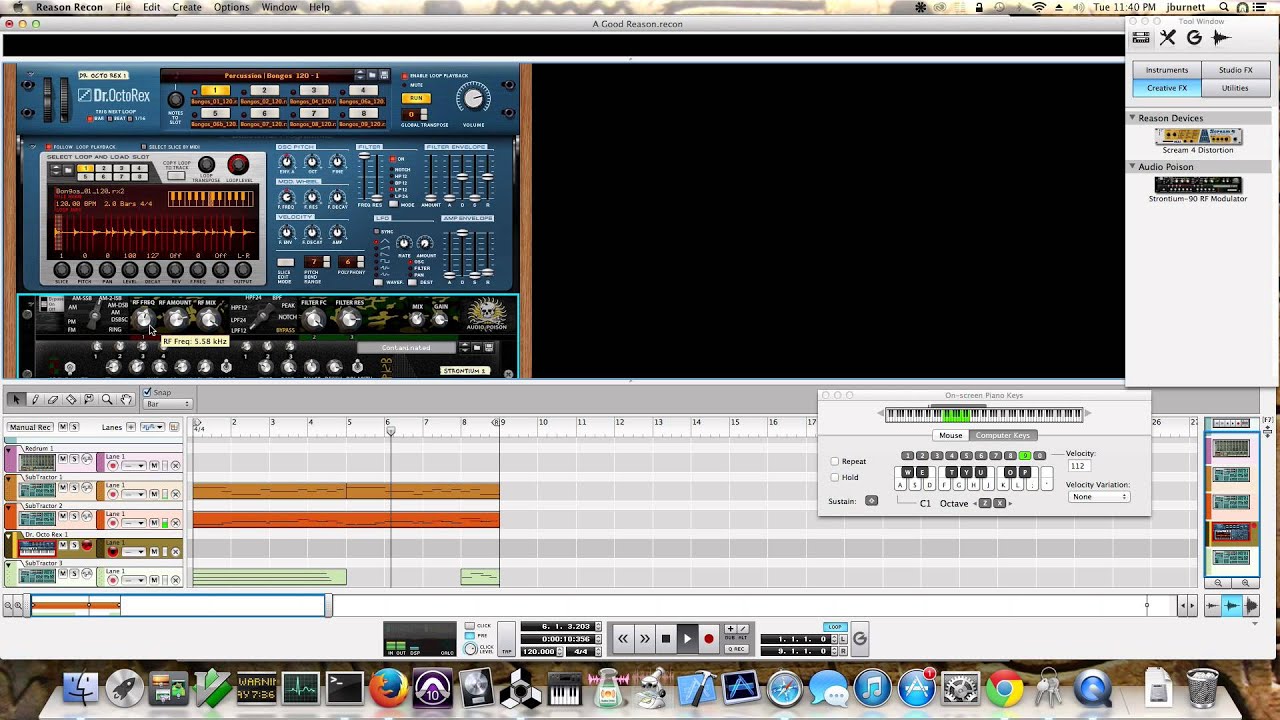1280x720 pixels.
Task: Click loop slot 3 button on Dr. Octo Rex
Action: click(x=314, y=91)
